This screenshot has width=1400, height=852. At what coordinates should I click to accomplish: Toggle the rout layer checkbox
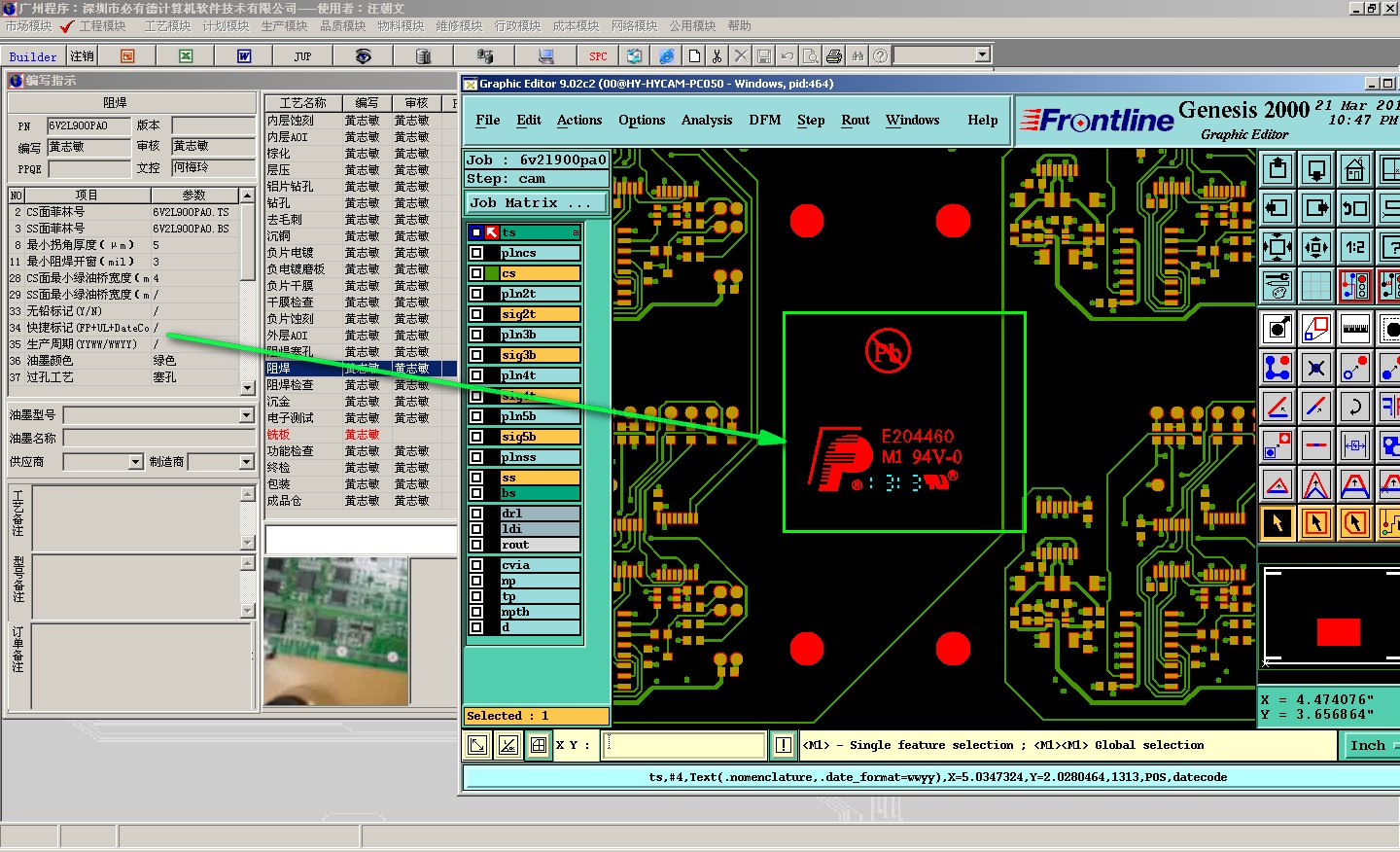tap(476, 545)
